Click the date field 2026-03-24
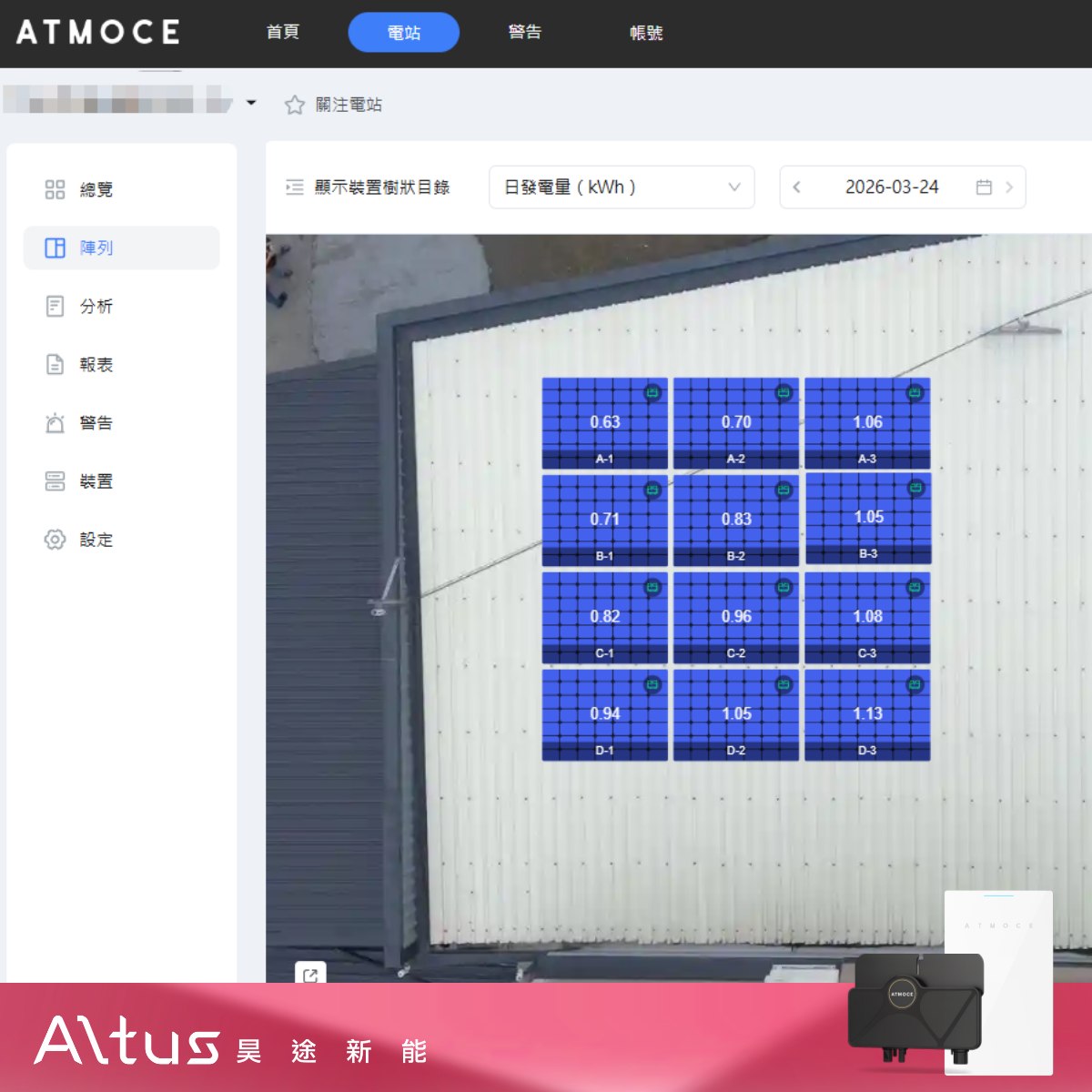1092x1092 pixels. pyautogui.click(x=891, y=187)
